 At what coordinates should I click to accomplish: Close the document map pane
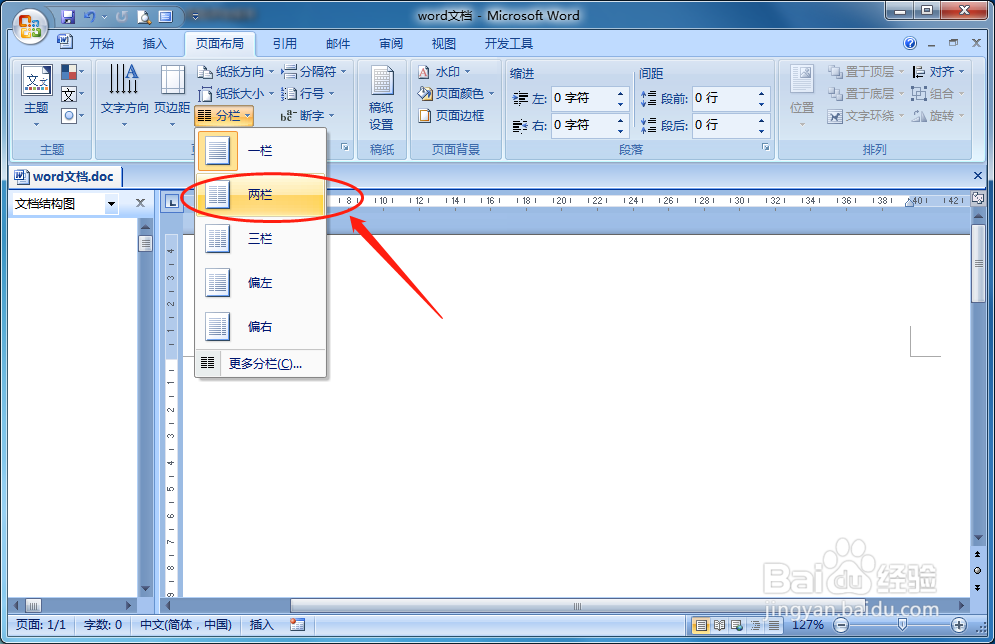pos(140,203)
